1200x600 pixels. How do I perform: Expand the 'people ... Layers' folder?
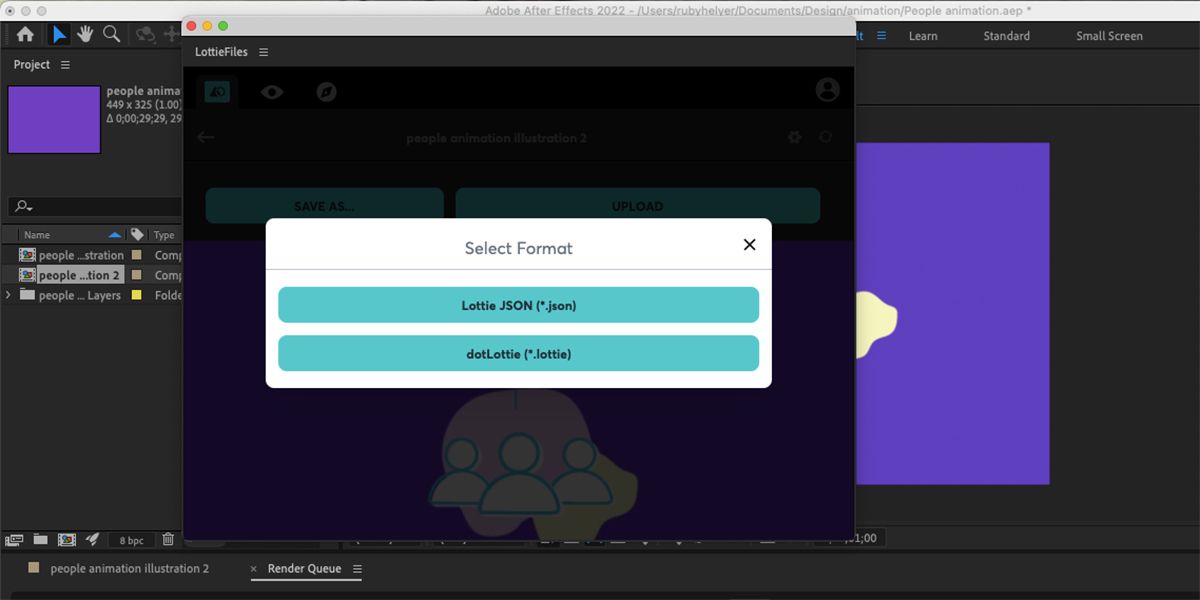point(9,295)
